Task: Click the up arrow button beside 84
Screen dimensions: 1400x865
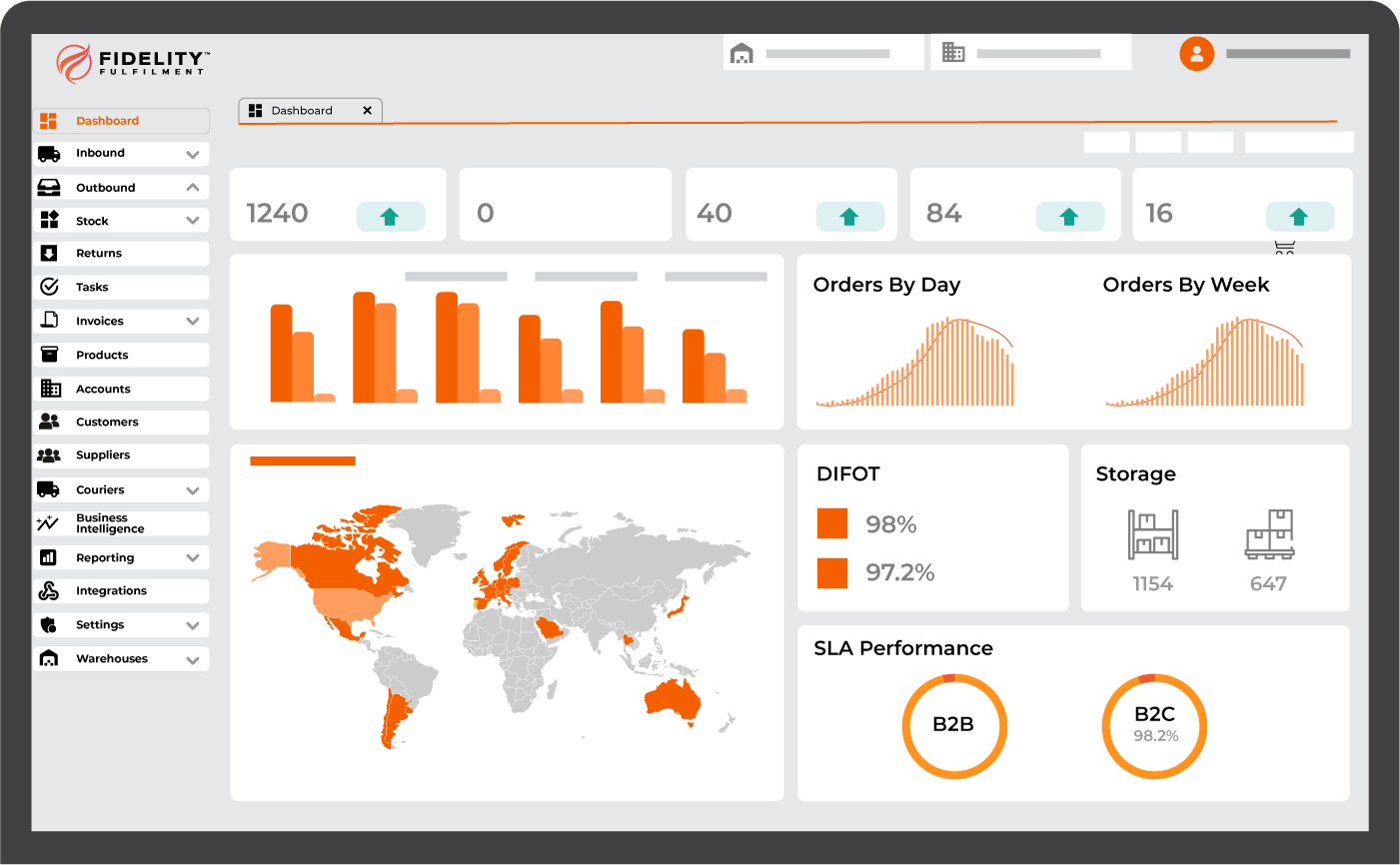Action: coord(1069,217)
